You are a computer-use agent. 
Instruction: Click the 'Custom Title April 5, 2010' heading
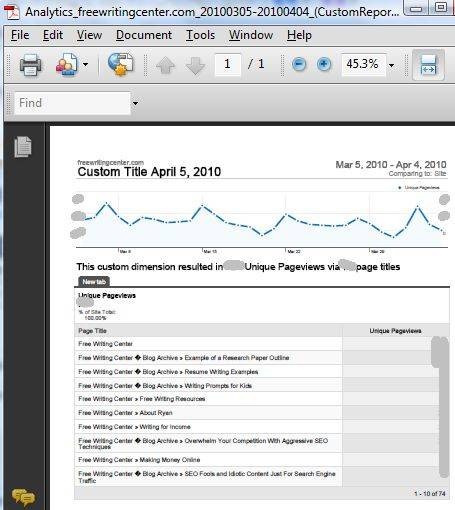149,172
